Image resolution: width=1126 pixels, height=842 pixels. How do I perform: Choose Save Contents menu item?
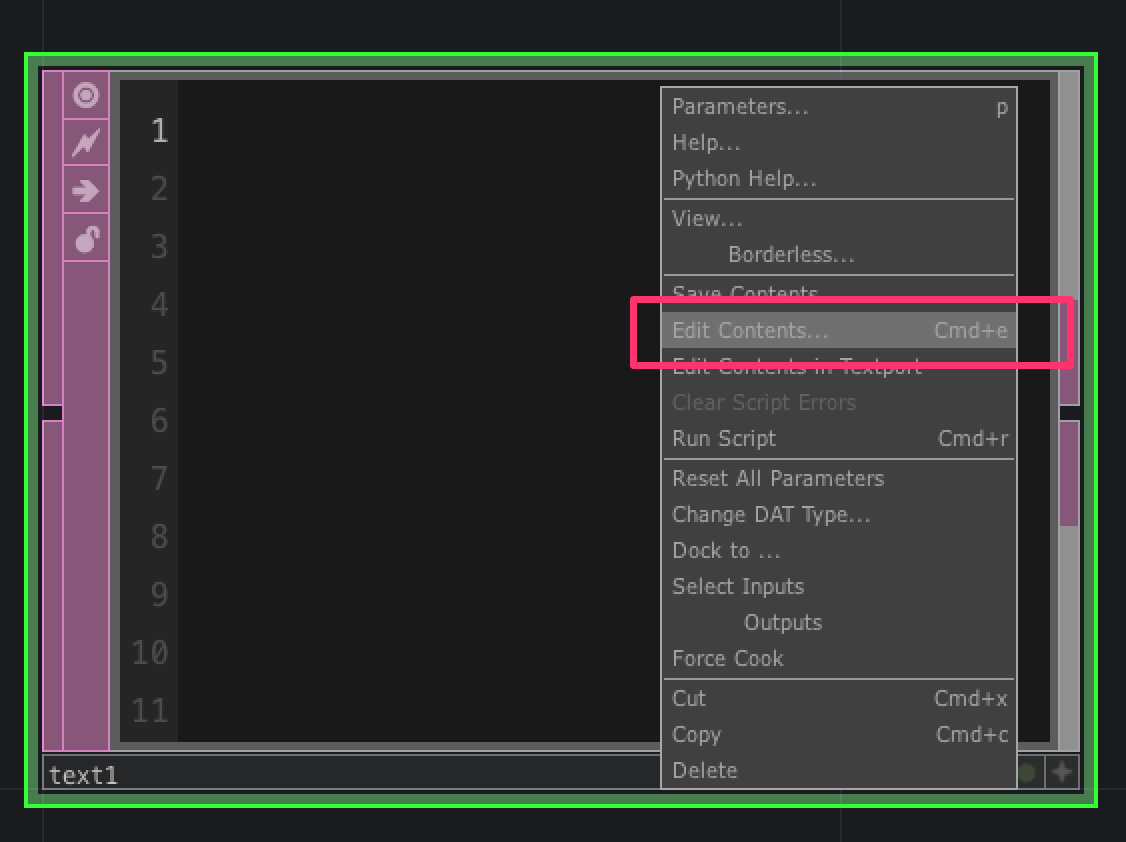point(838,294)
